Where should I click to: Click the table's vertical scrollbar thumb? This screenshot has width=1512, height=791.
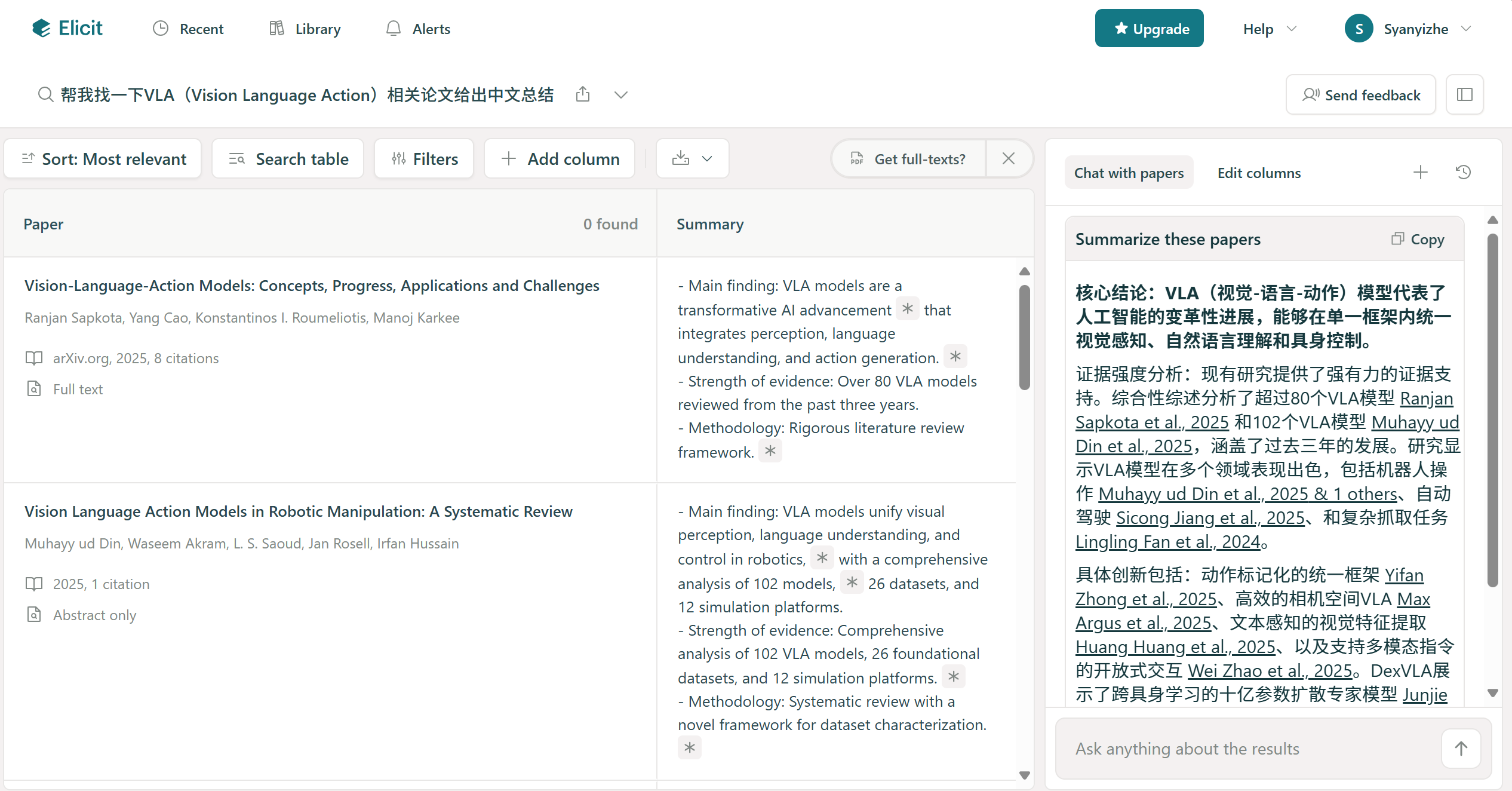tap(1025, 338)
